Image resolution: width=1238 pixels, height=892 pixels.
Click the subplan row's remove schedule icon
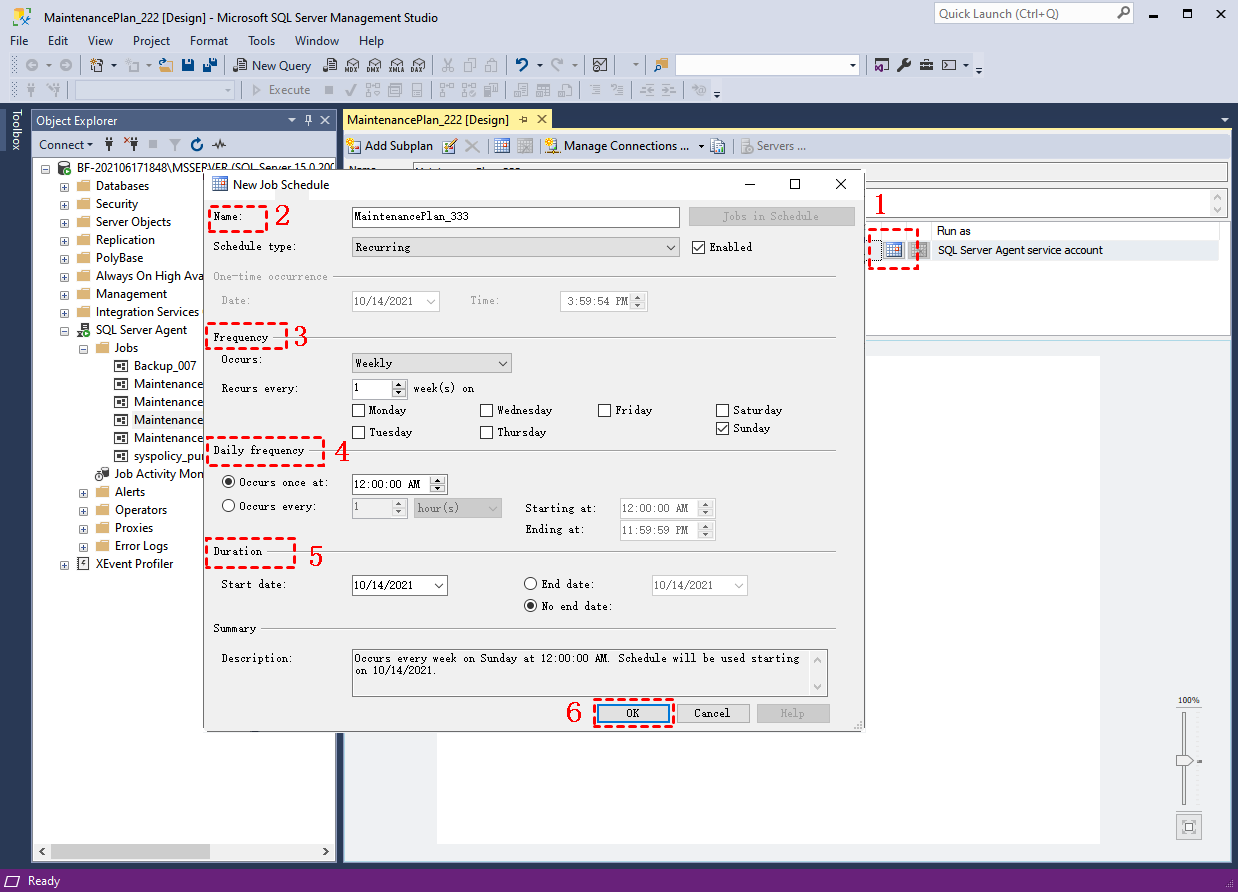917,250
